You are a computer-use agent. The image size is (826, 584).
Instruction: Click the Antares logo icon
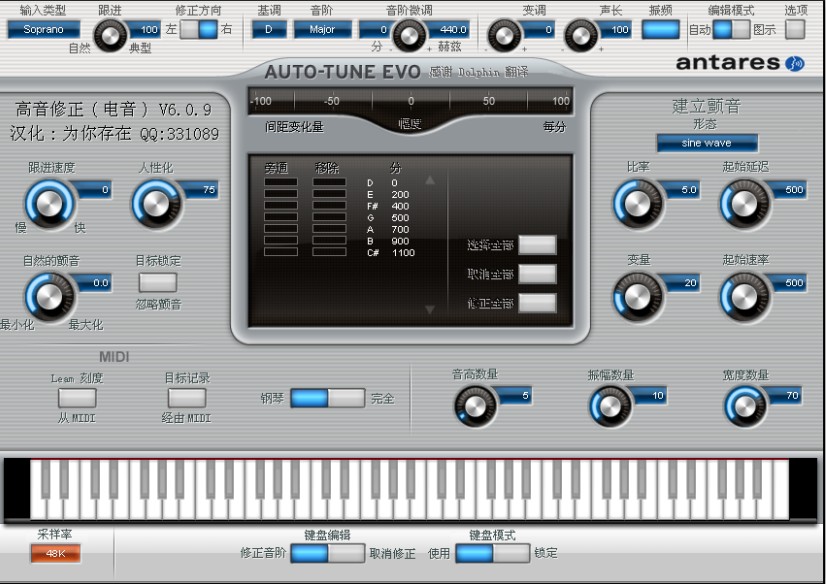[794, 64]
